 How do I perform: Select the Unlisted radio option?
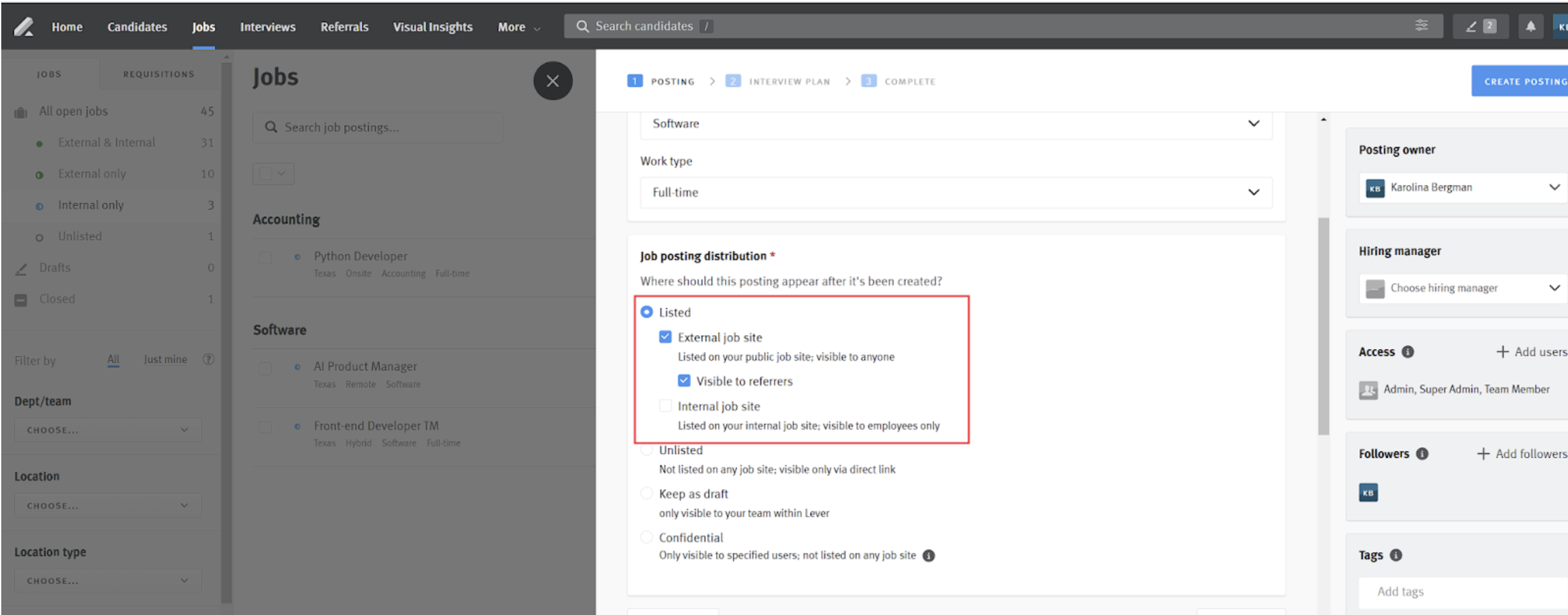646,450
